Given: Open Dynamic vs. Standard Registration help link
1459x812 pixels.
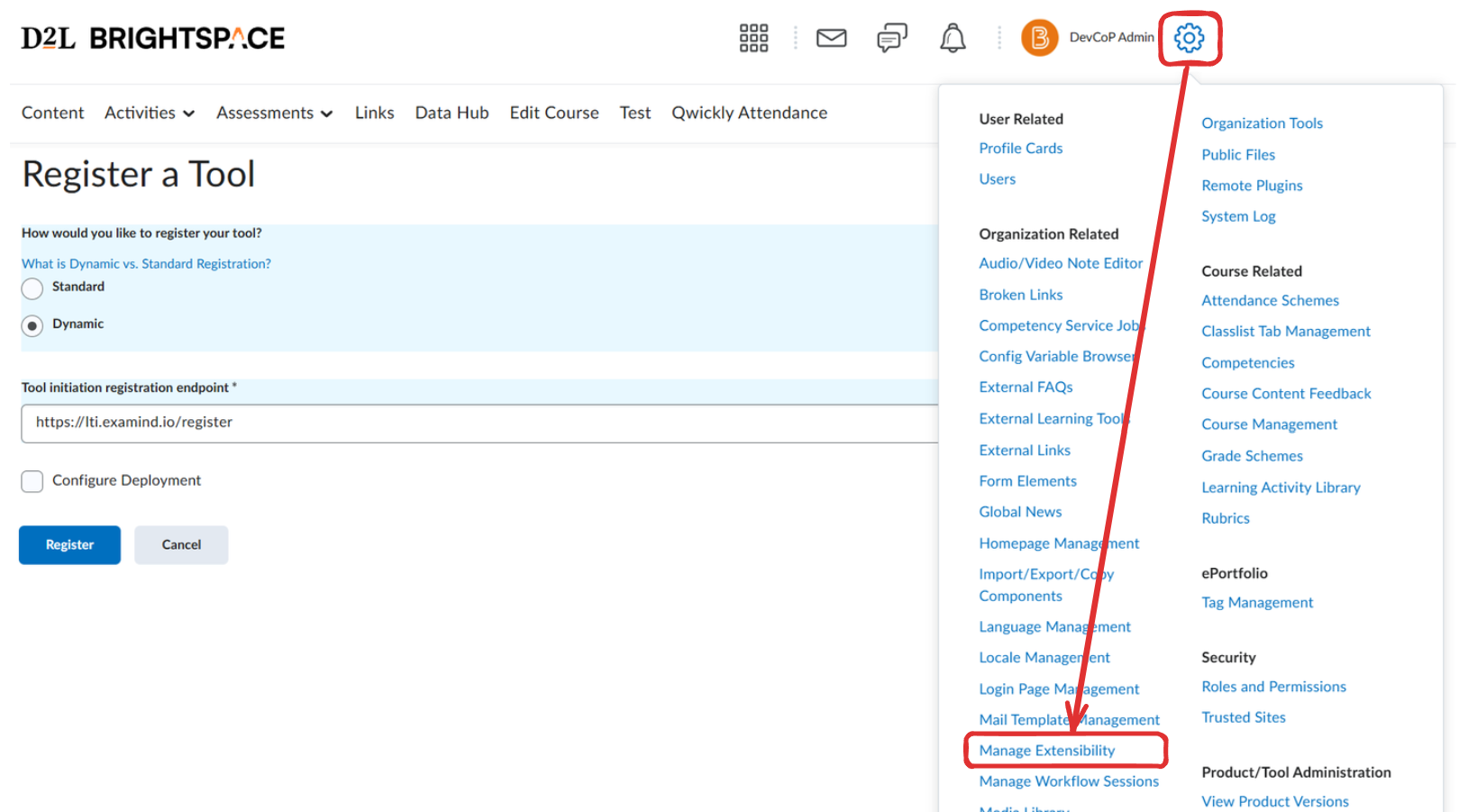Looking at the screenshot, I should tap(146, 264).
